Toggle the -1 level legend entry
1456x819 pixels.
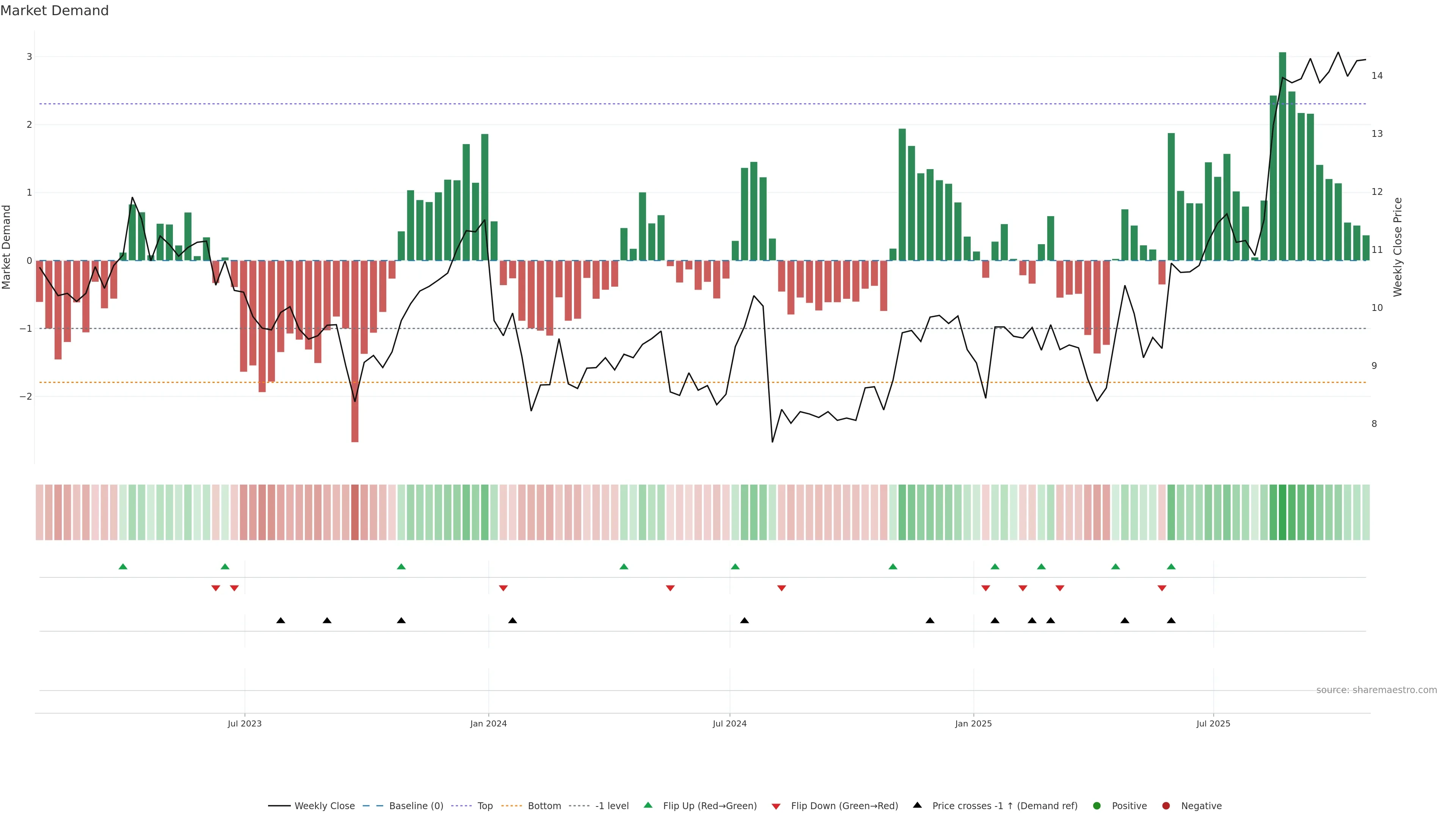[612, 805]
